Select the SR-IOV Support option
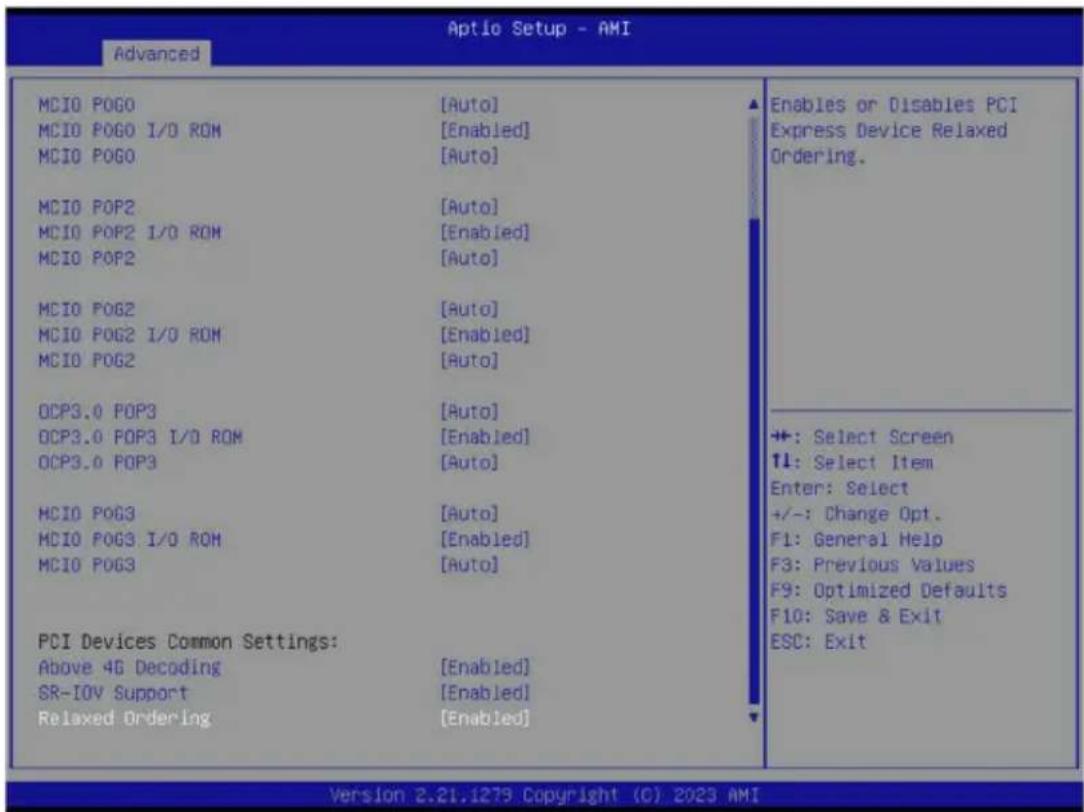The width and height of the screenshot is (1084, 812). pos(113,693)
